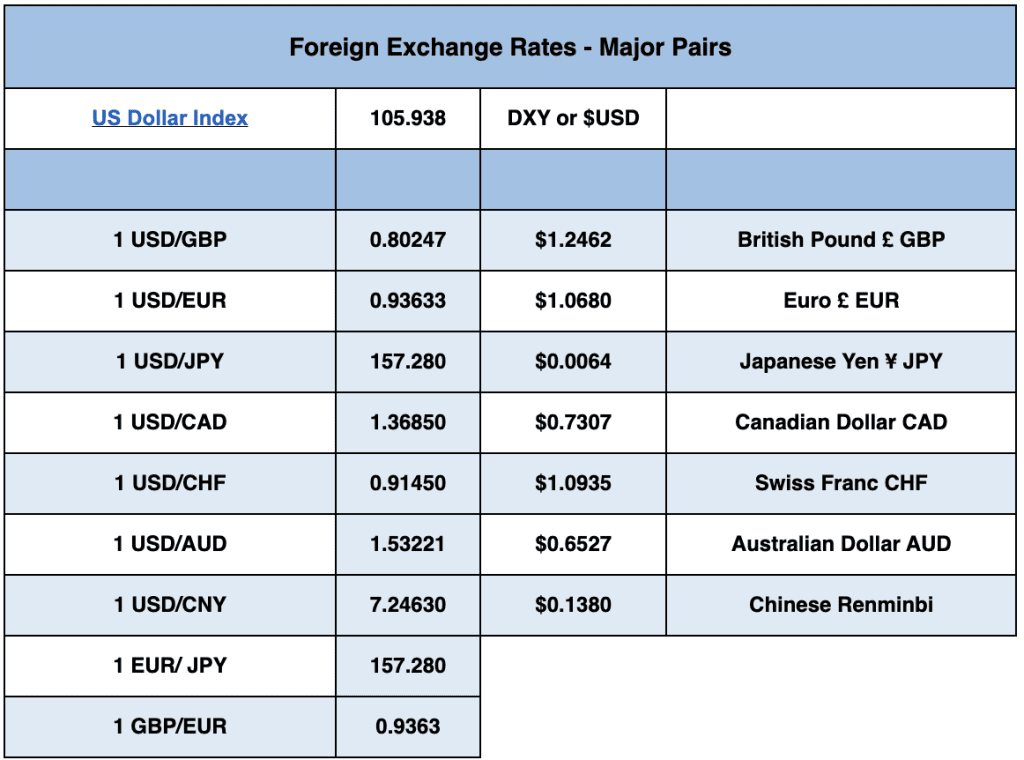Click the Foreign Exchange Rates title header
Viewport: 1024px width, 760px height.
pyautogui.click(x=510, y=47)
